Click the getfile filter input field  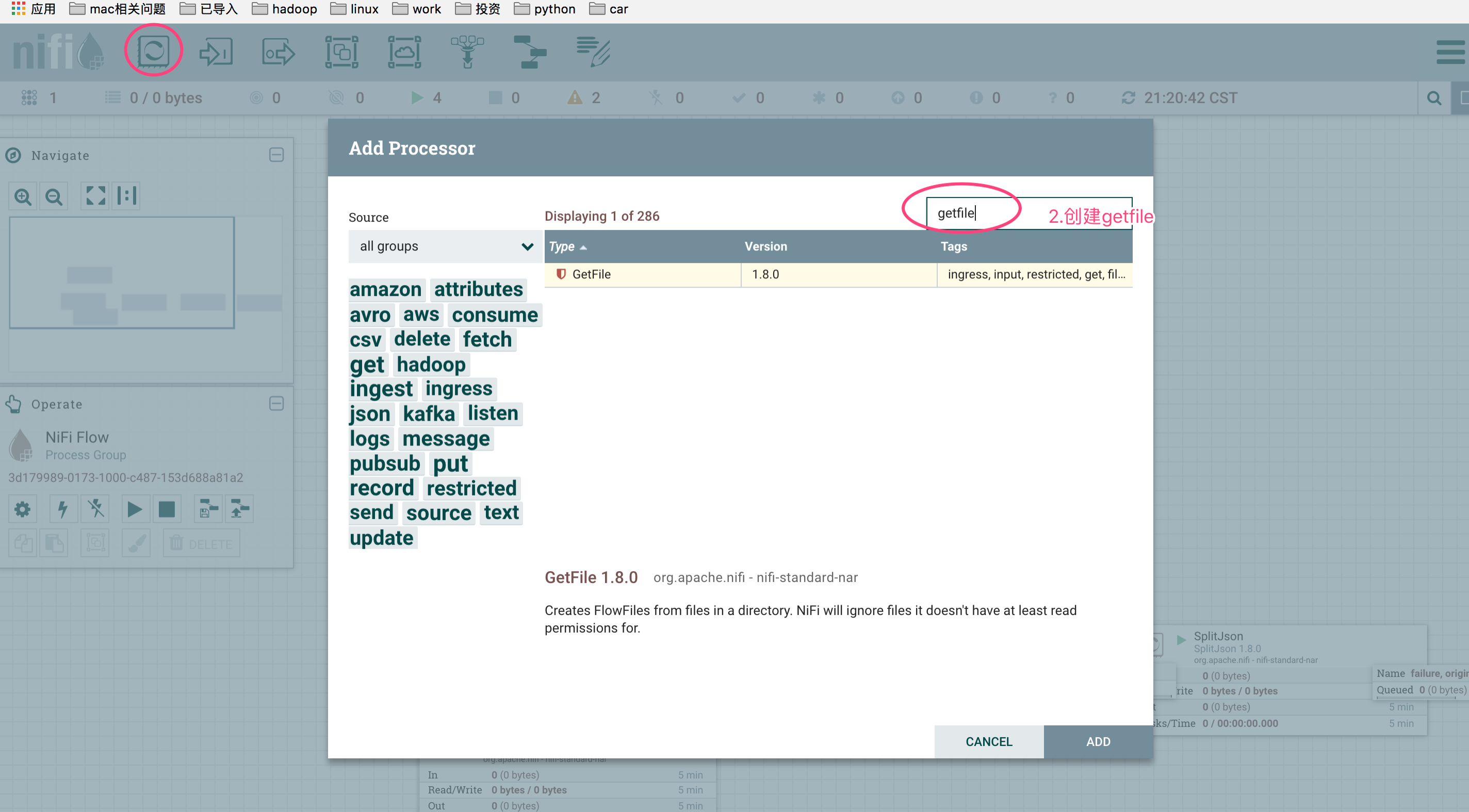[1029, 213]
